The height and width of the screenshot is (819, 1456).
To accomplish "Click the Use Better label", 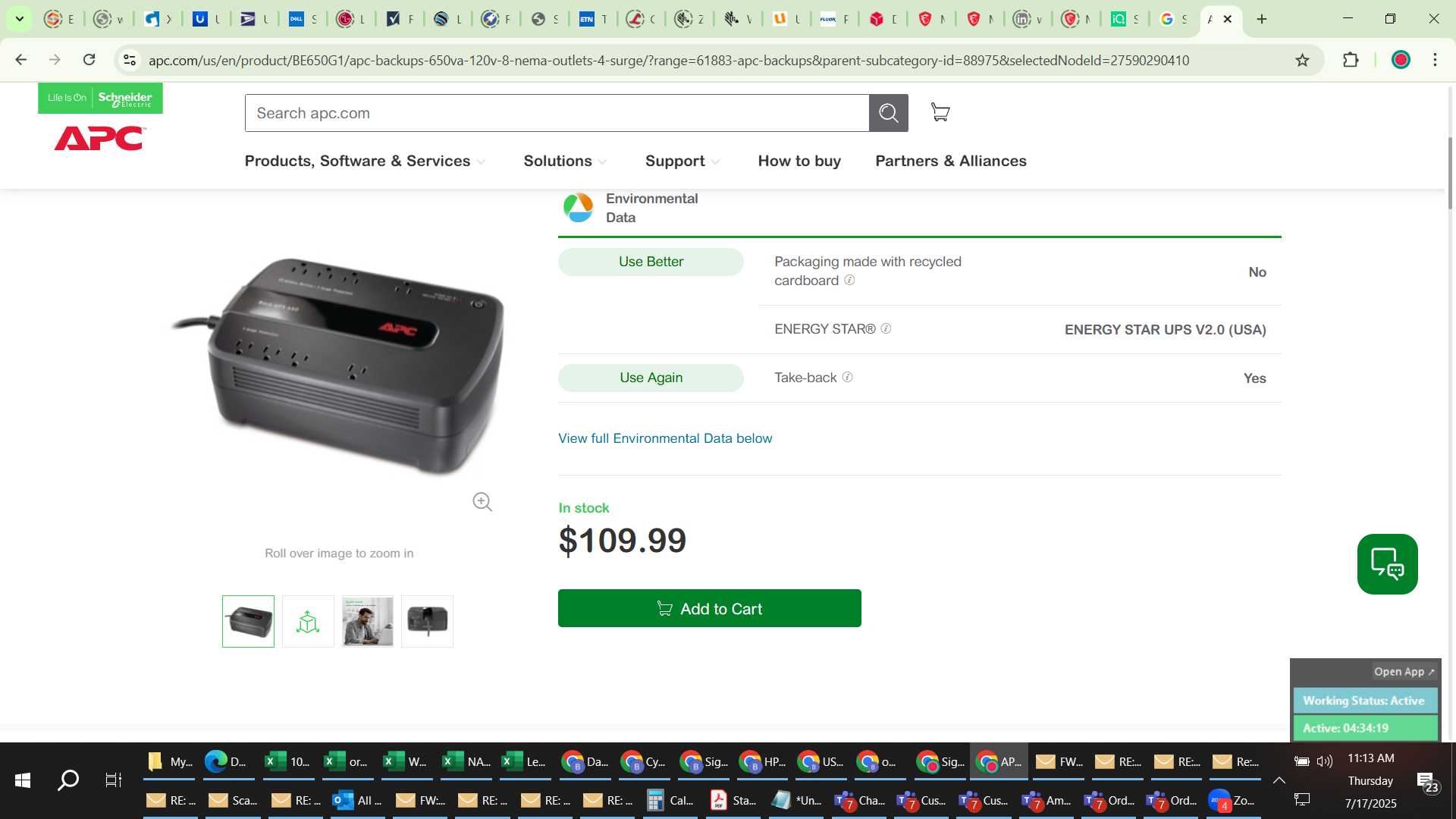I will click(x=651, y=262).
